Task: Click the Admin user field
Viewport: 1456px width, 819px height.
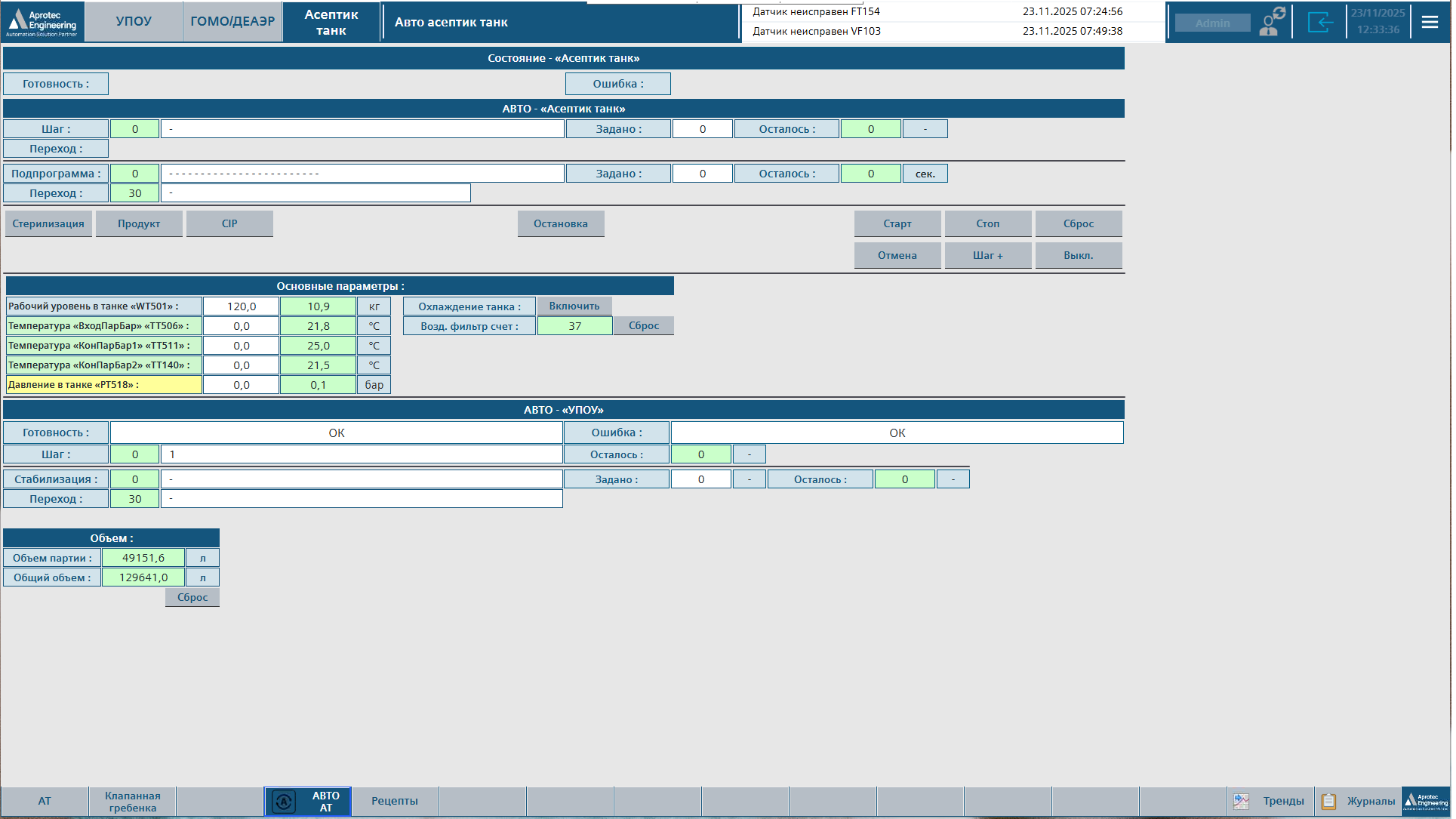Action: tap(1212, 23)
